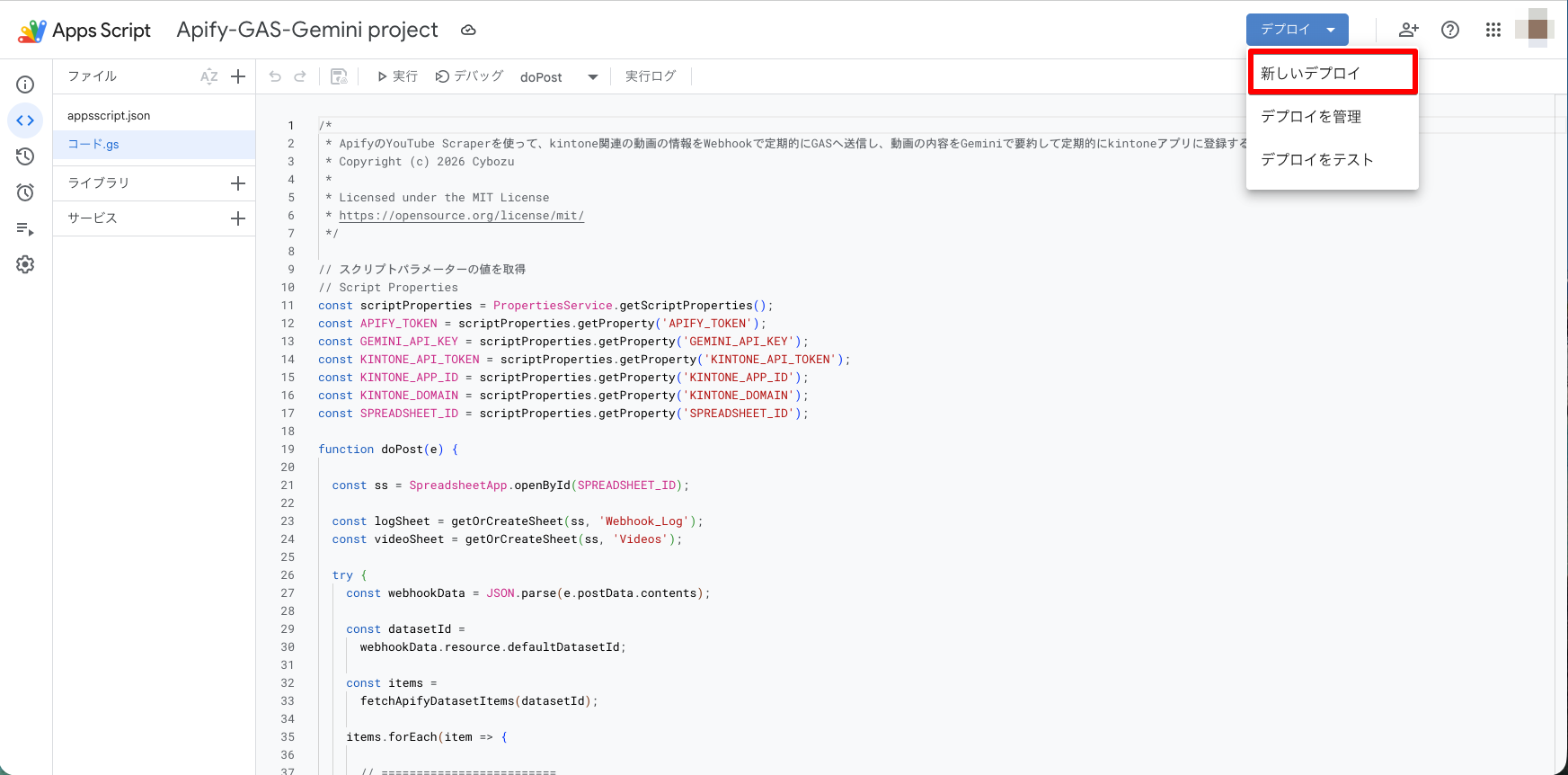
Task: Click the share project add-person icon
Action: (1408, 30)
